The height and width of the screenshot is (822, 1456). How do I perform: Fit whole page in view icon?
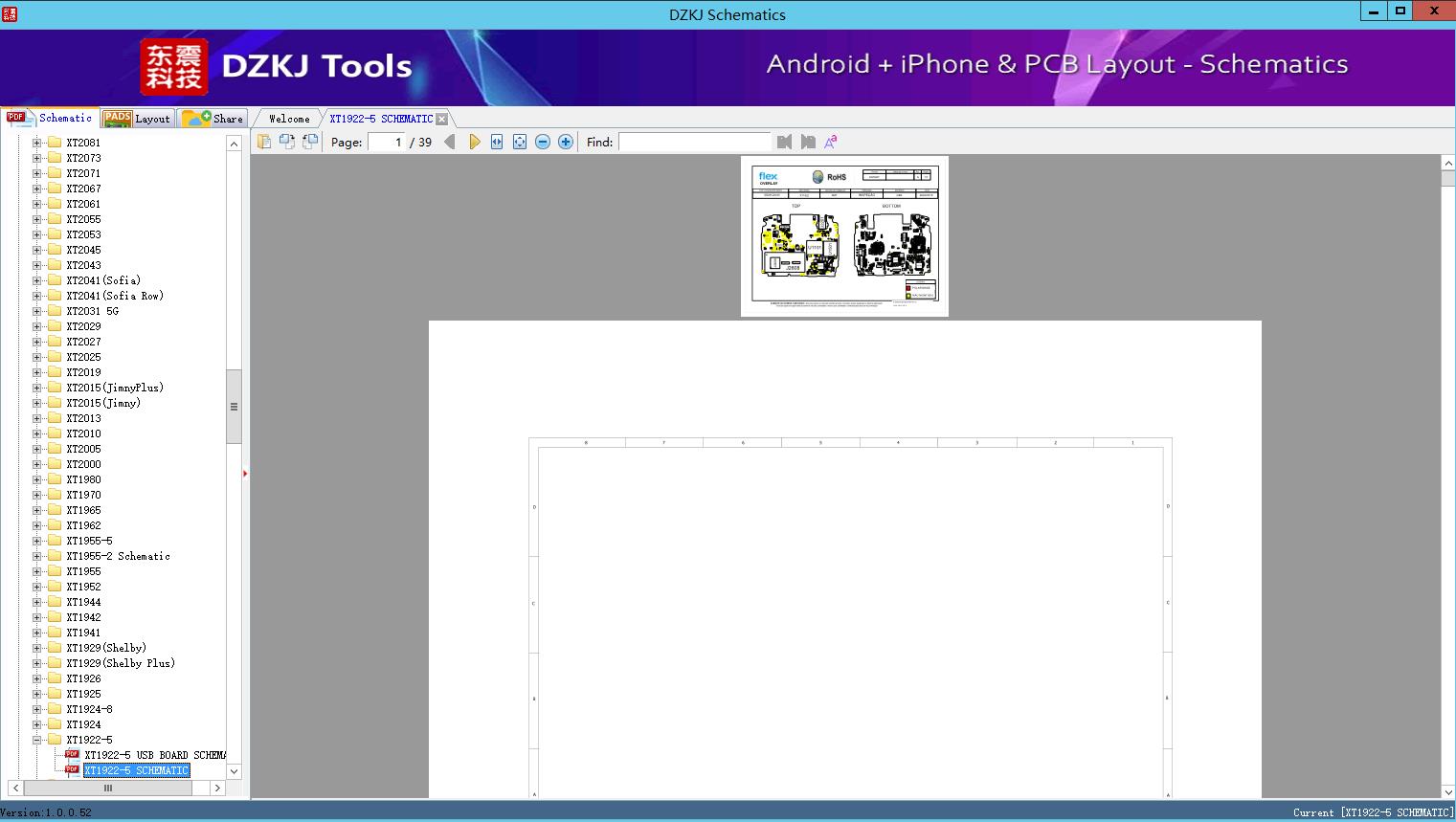tap(520, 142)
